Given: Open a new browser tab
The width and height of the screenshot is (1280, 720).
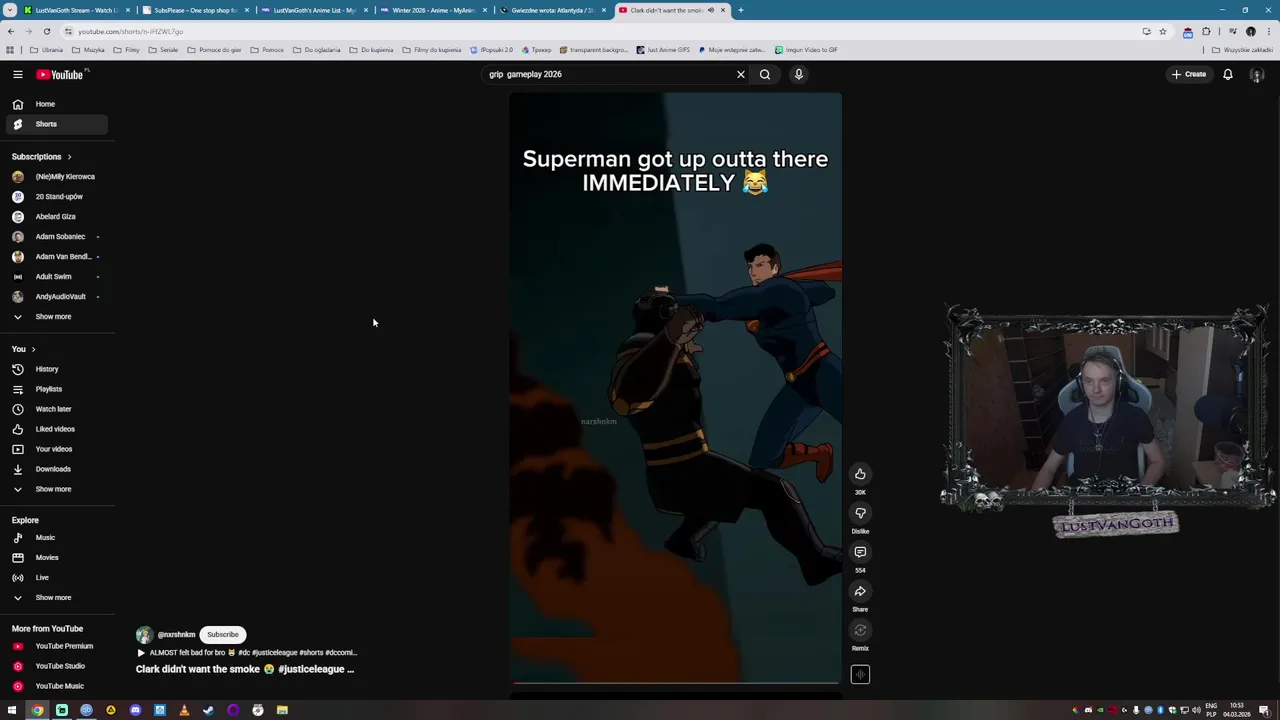Looking at the screenshot, I should pyautogui.click(x=741, y=10).
